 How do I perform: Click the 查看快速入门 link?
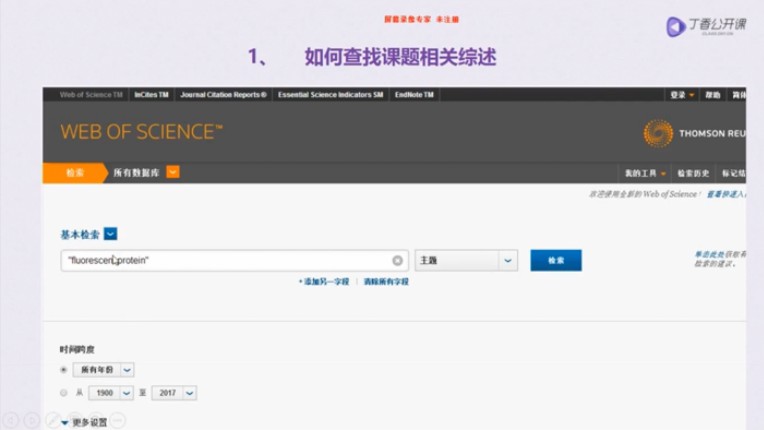726,194
